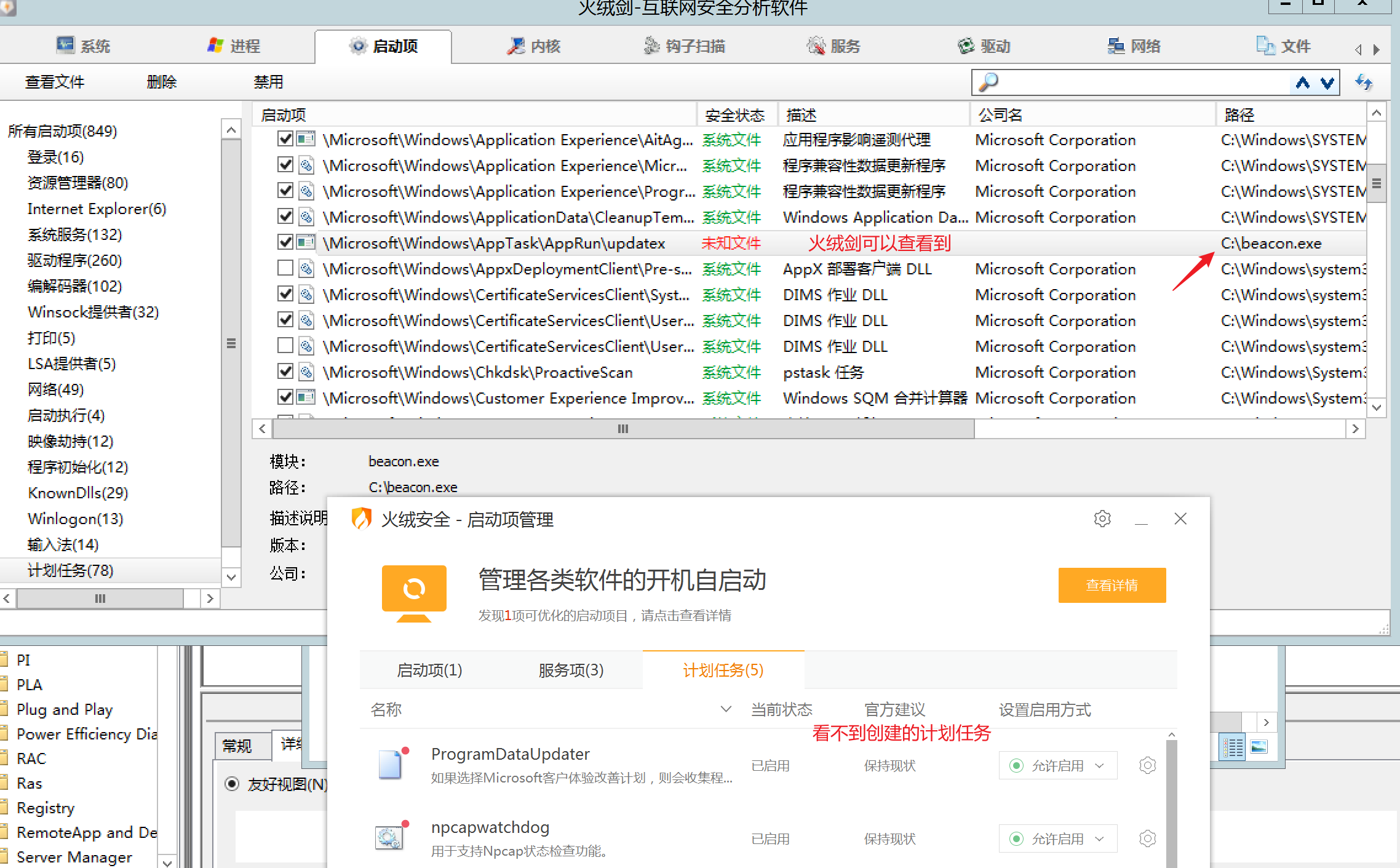
Task: Select 计划任务(78) in the category list
Action: (70, 570)
